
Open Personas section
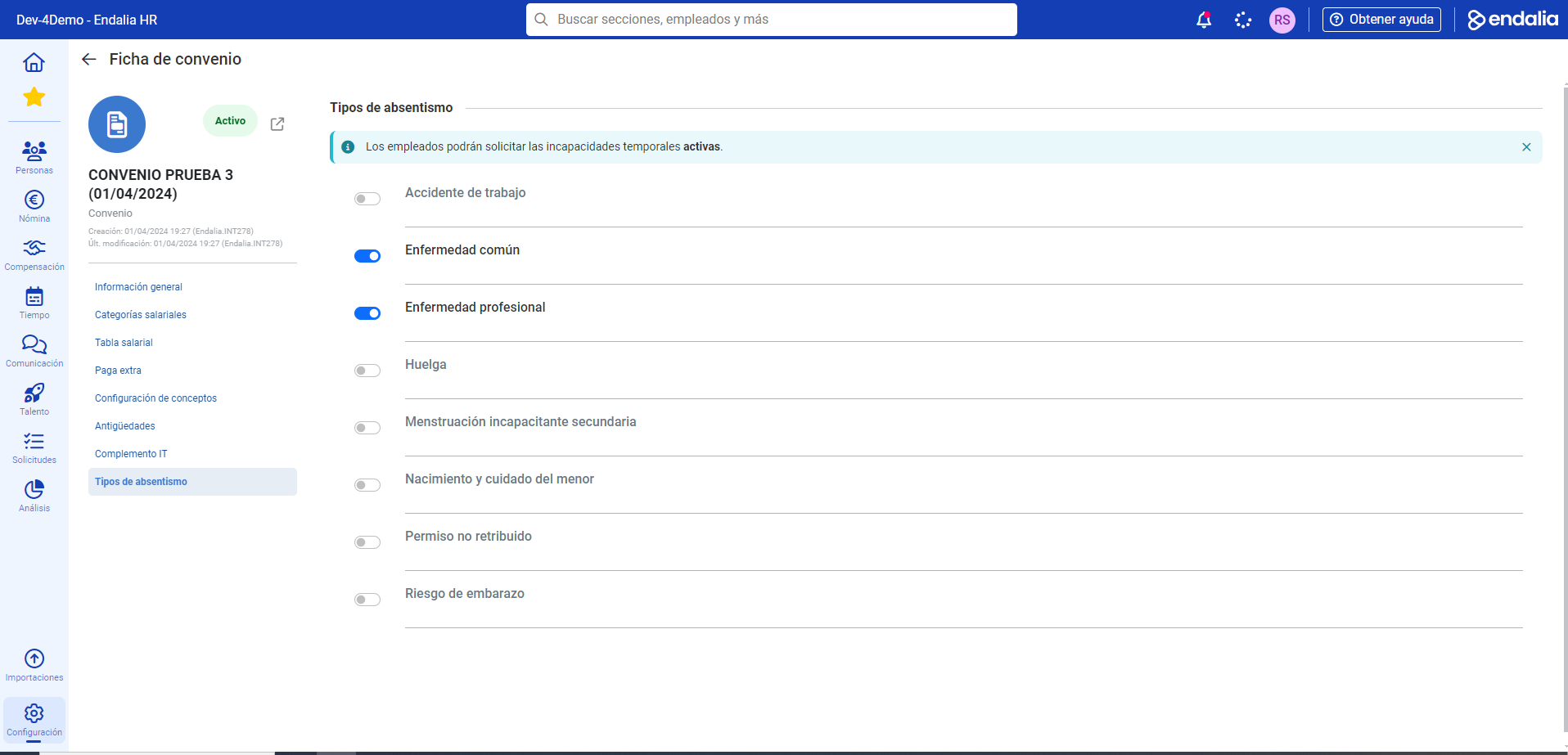coord(34,157)
